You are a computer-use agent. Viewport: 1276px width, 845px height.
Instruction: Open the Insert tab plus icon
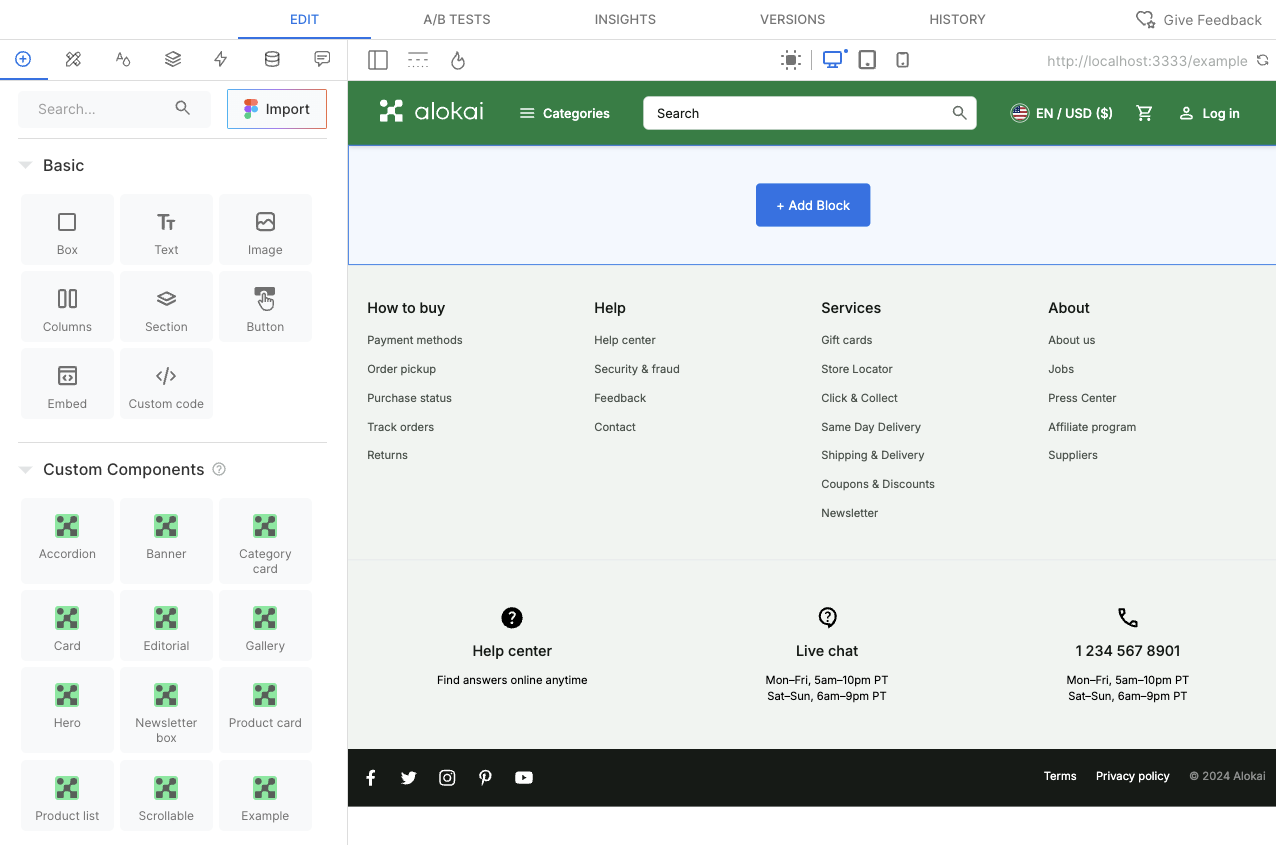pos(23,59)
